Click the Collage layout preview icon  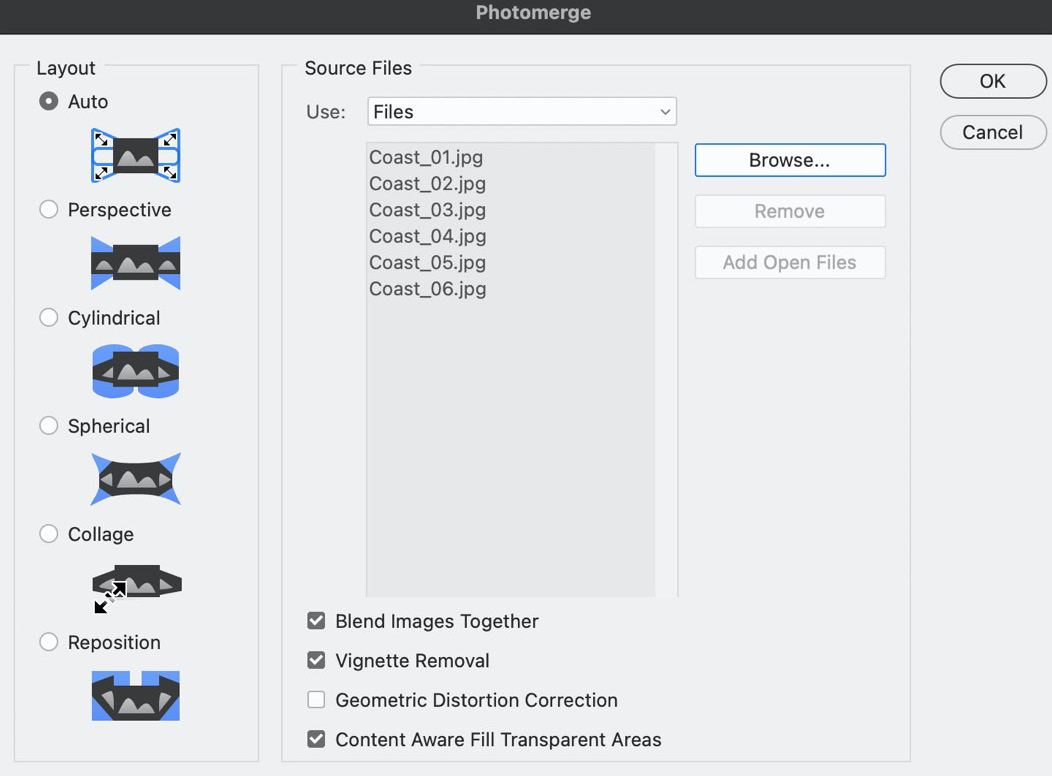pos(137,588)
